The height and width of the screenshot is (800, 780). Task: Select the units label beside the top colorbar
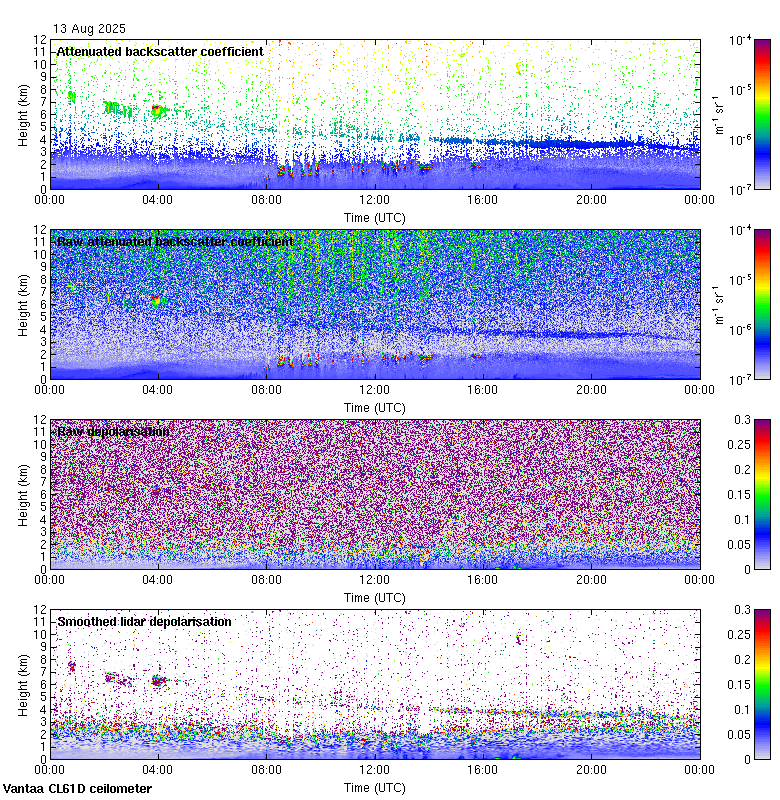pos(718,114)
